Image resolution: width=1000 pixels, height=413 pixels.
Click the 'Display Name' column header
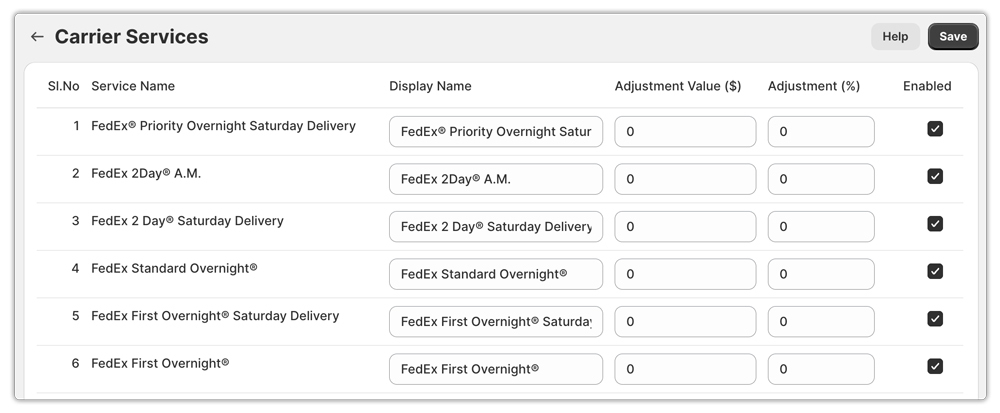coord(430,86)
